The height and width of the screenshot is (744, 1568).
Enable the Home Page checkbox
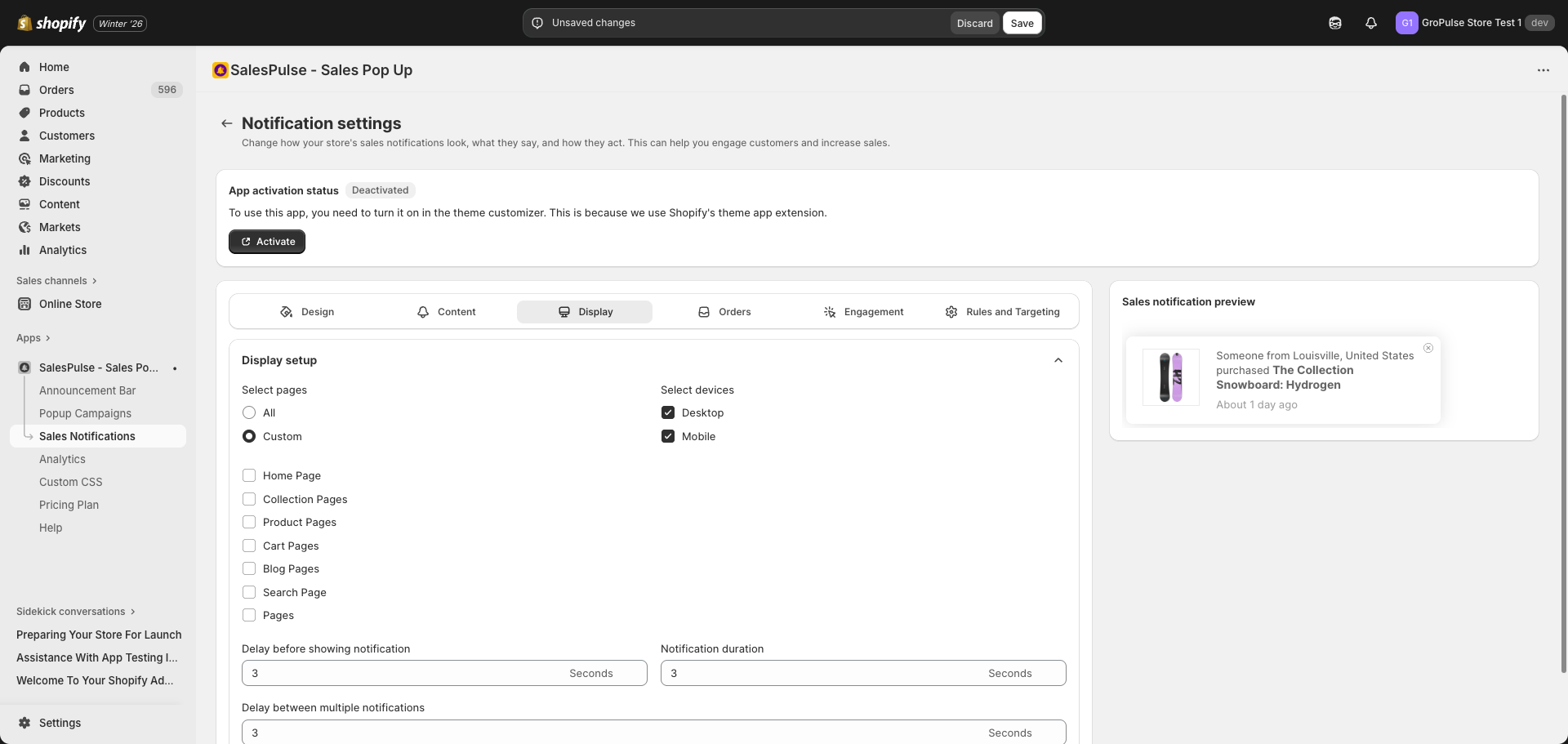click(x=249, y=475)
